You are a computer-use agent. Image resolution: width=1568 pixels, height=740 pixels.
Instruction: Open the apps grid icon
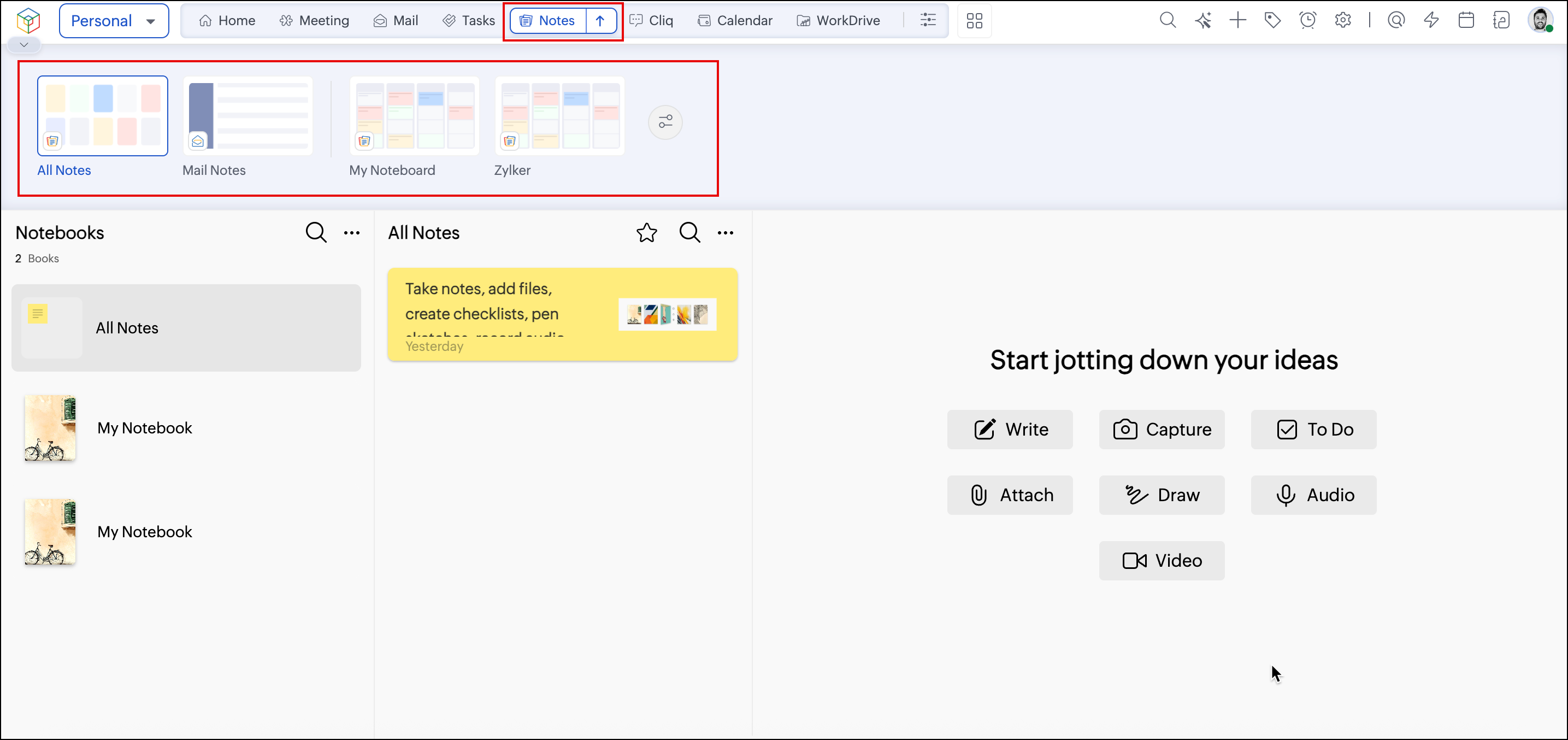coord(974,21)
